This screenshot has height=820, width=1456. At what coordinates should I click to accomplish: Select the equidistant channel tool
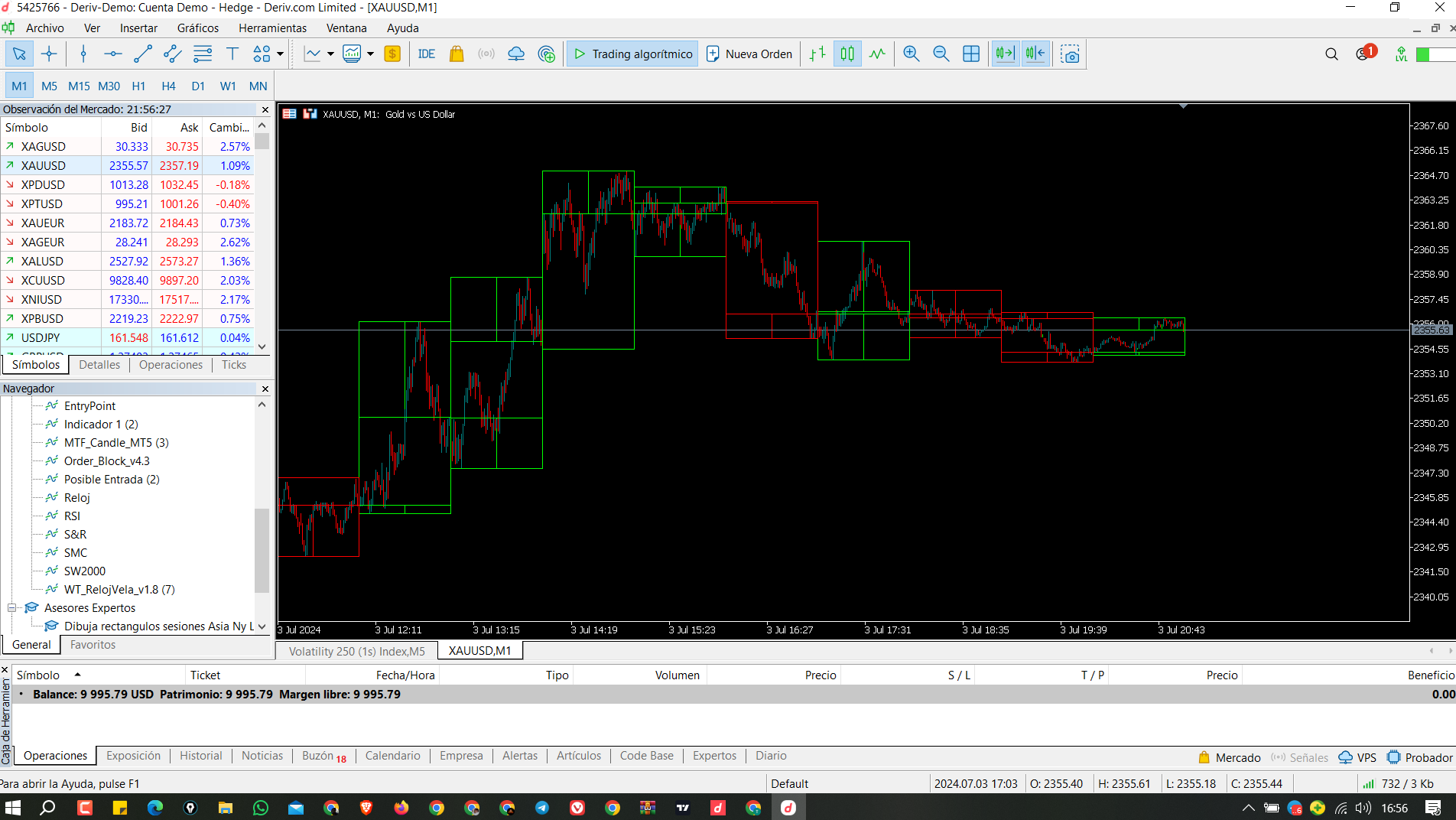[173, 54]
